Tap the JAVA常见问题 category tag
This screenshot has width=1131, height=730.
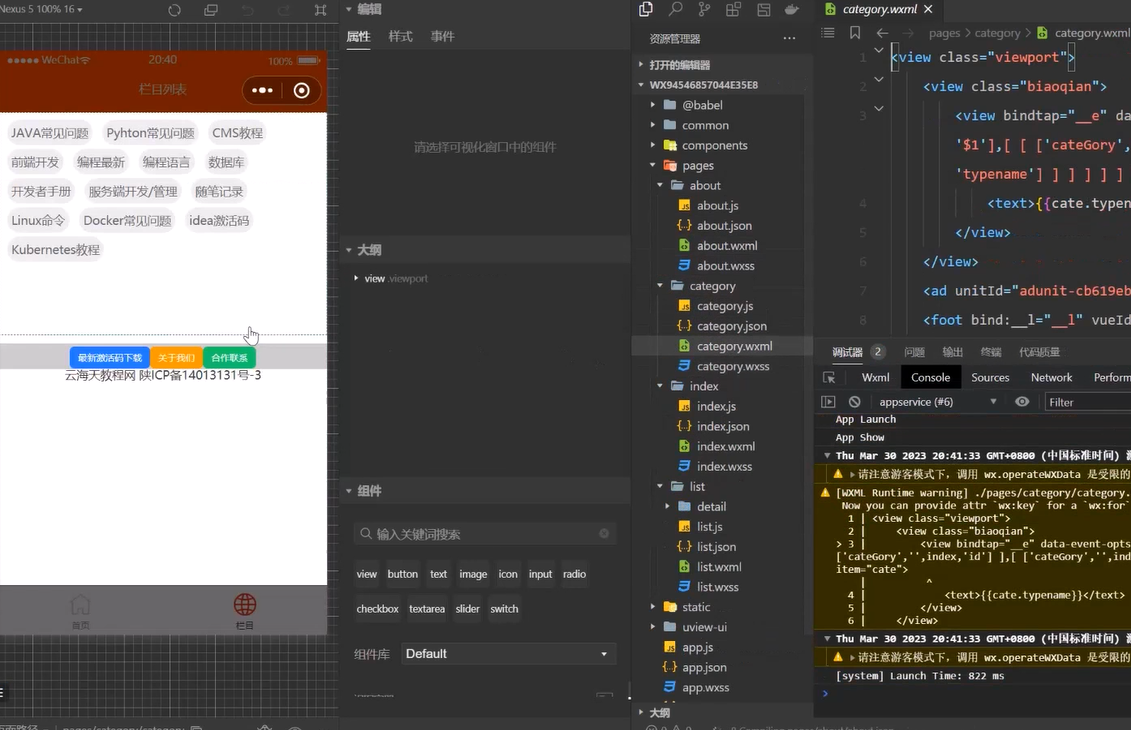click(50, 133)
